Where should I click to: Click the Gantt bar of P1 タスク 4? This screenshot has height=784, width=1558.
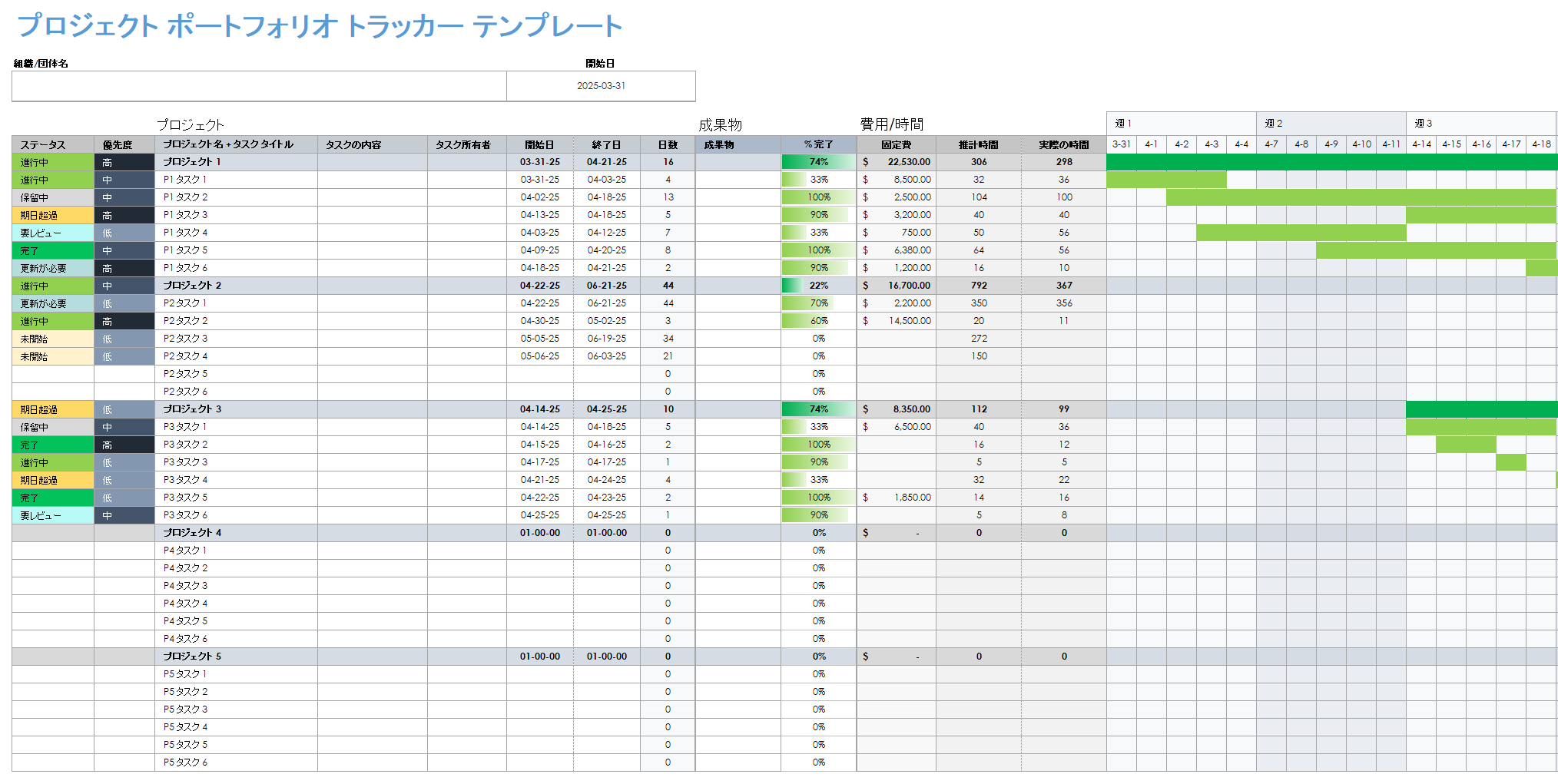tap(1301, 233)
